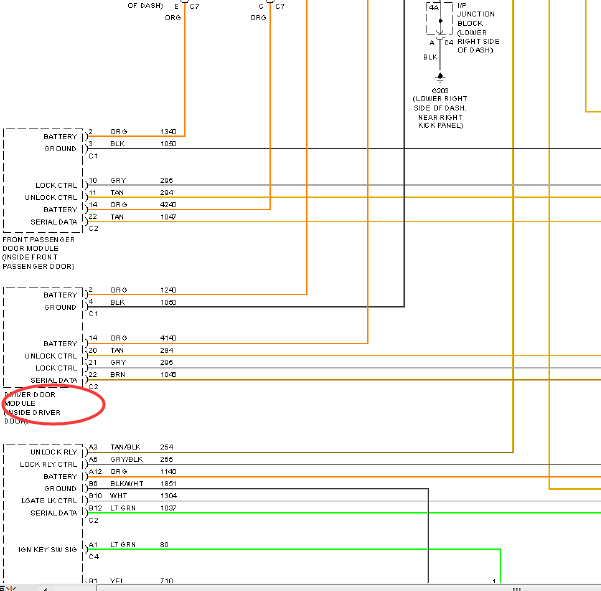The width and height of the screenshot is (601, 591).
Task: Click pin number A1
Action: 93,545
